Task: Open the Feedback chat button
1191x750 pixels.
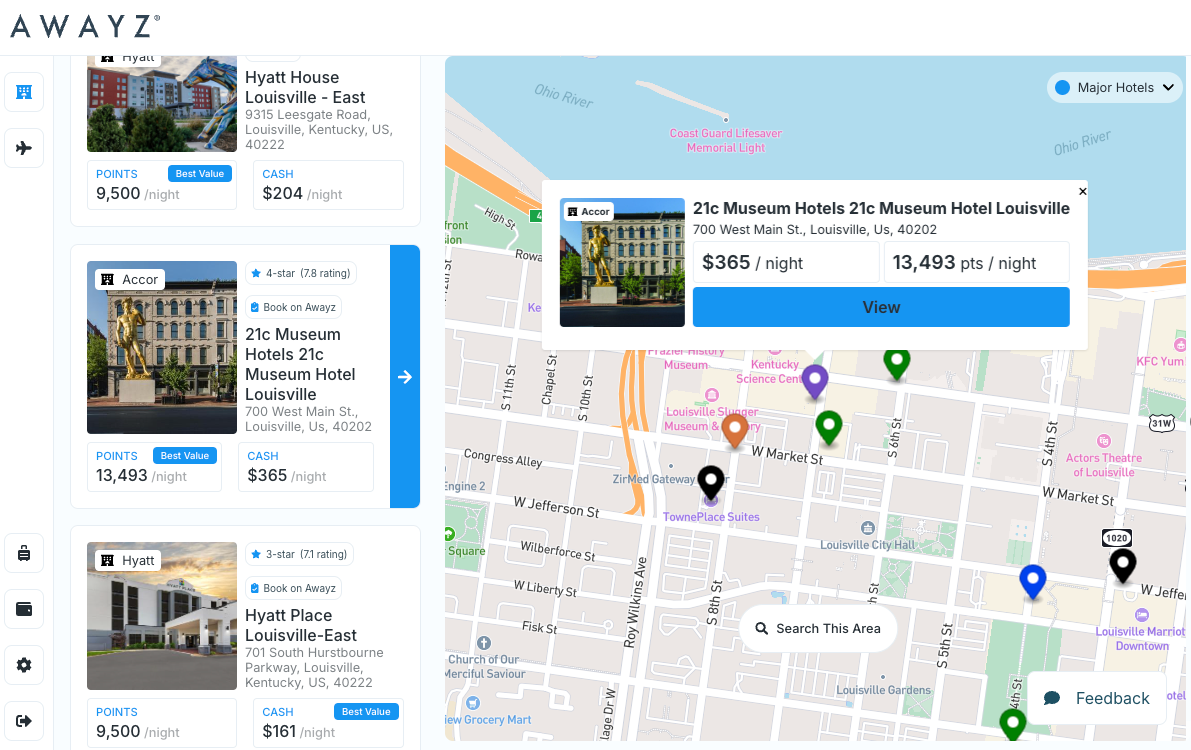Action: [x=1097, y=698]
